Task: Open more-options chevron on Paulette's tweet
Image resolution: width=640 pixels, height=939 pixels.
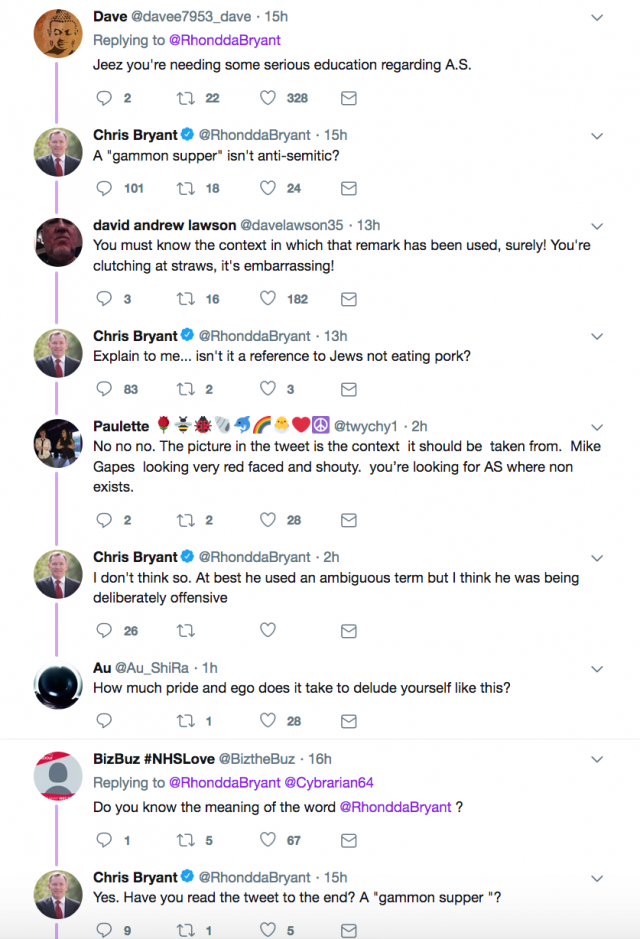Action: tap(597, 427)
